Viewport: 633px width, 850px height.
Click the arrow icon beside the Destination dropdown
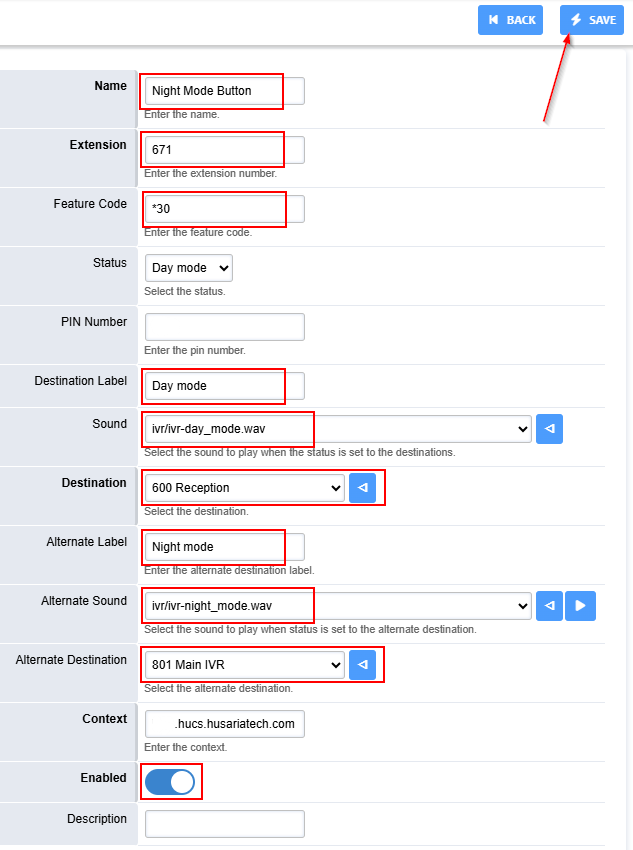pos(362,488)
